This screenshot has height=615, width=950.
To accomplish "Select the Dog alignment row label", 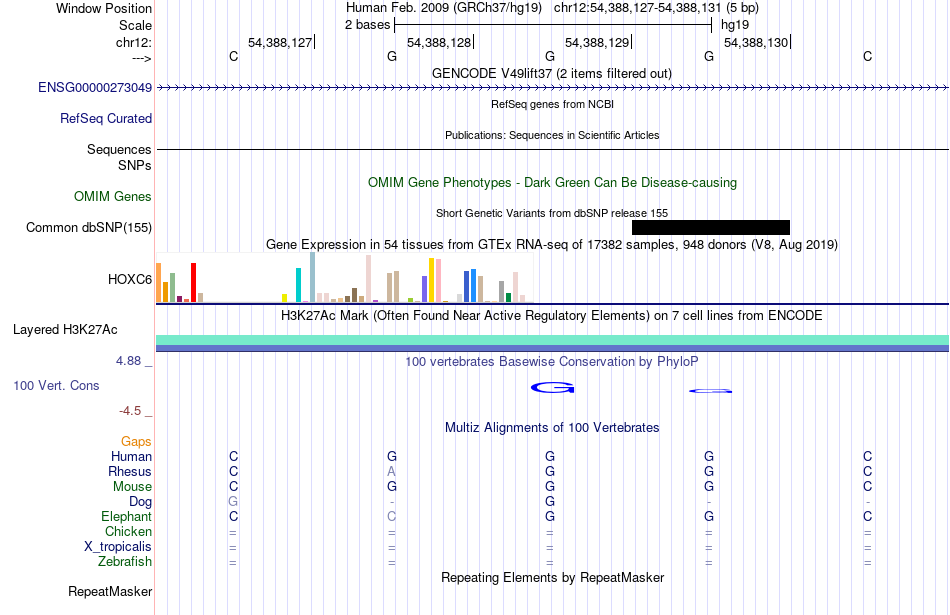I will pos(140,502).
